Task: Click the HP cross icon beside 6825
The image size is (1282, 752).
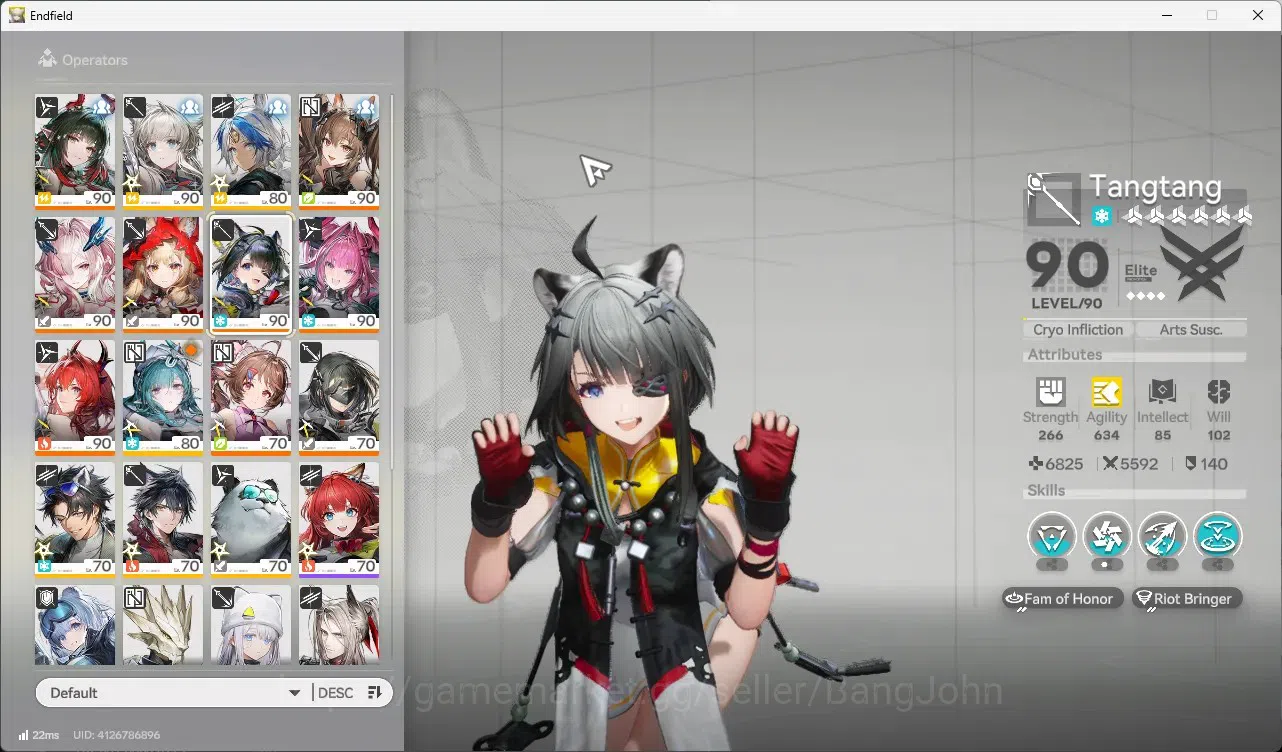Action: point(1036,464)
